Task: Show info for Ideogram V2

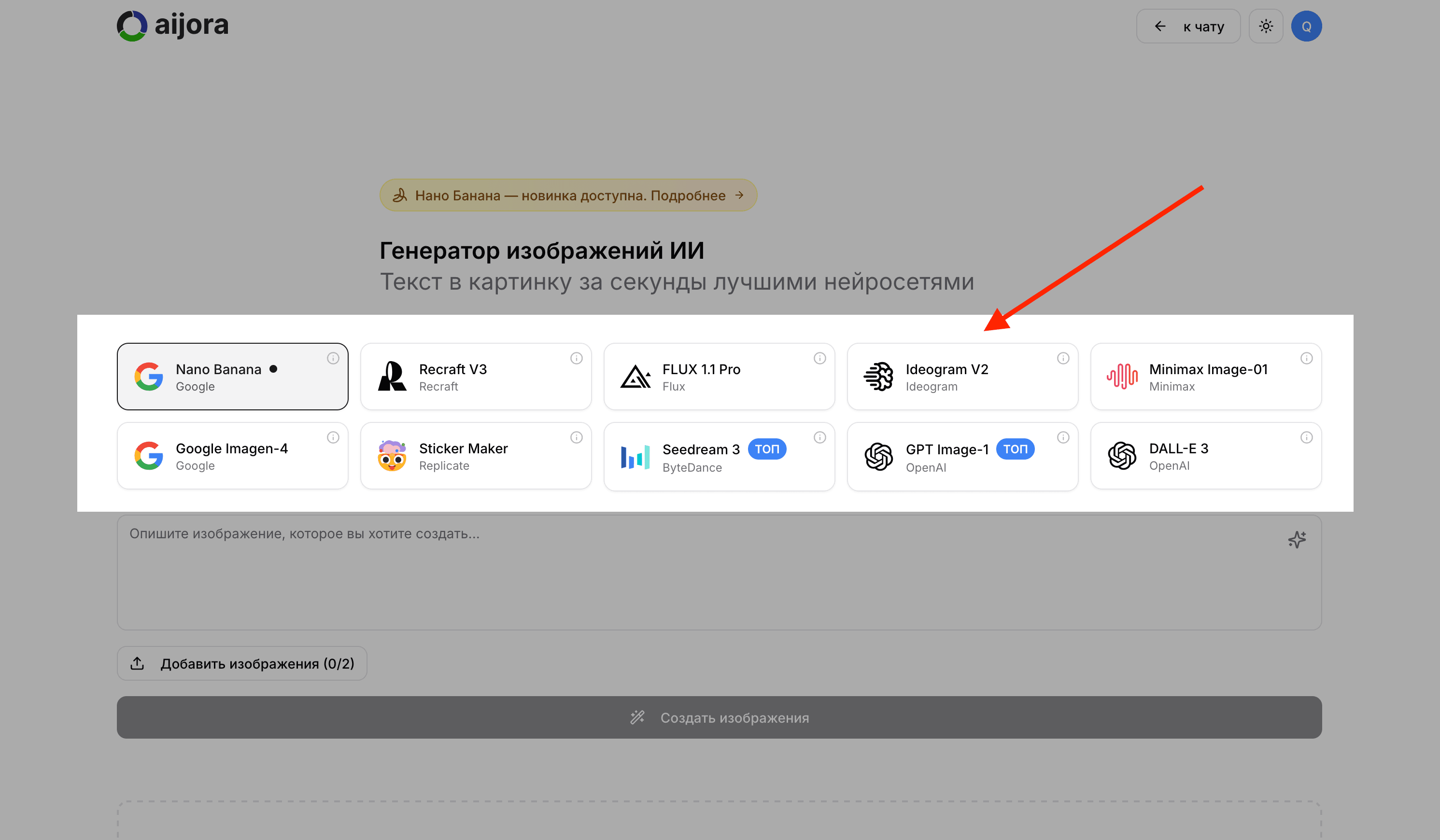Action: 1063,358
